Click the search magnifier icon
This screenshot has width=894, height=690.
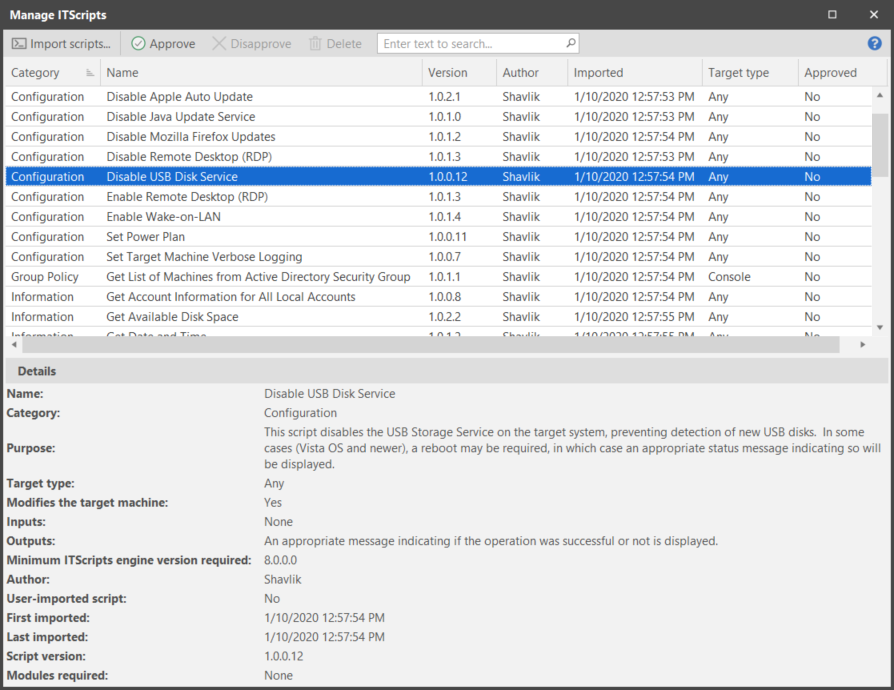point(570,43)
